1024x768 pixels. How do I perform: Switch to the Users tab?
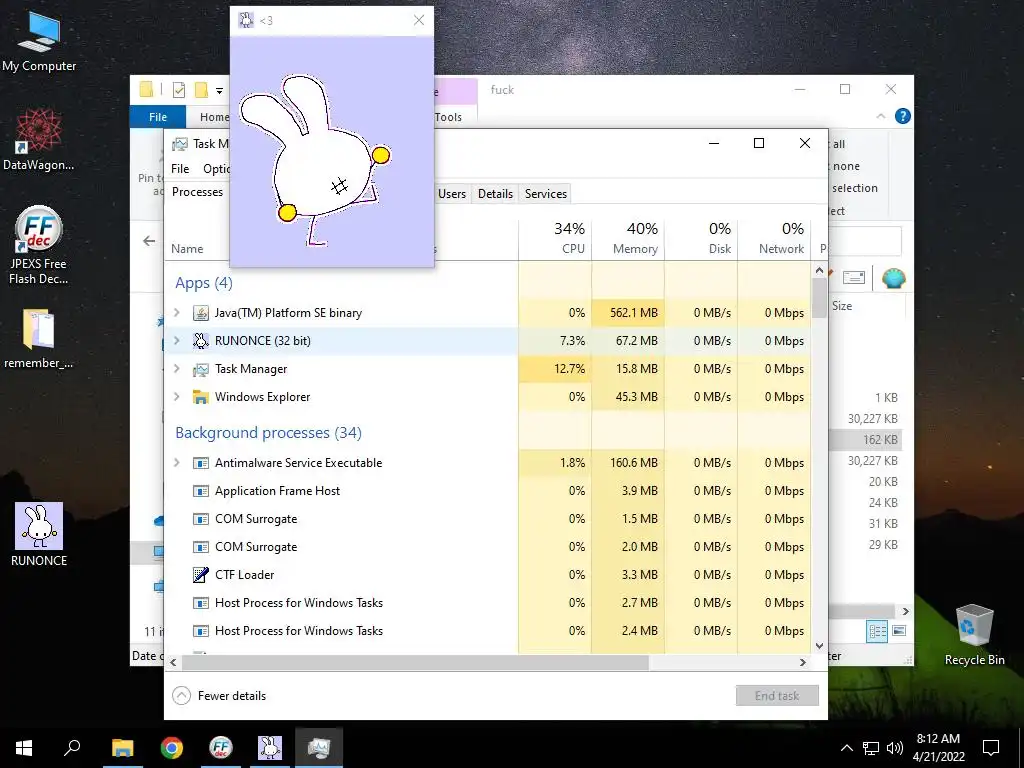pos(452,193)
